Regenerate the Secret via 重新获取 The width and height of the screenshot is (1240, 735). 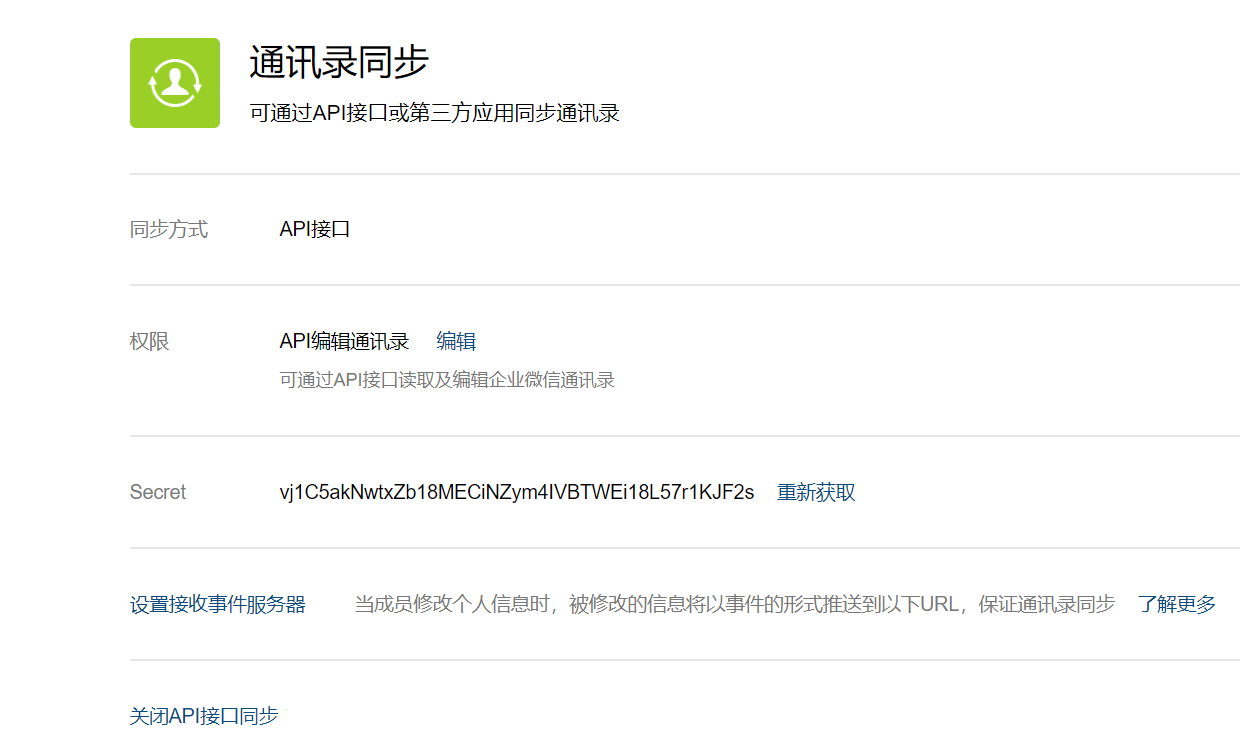[816, 493]
